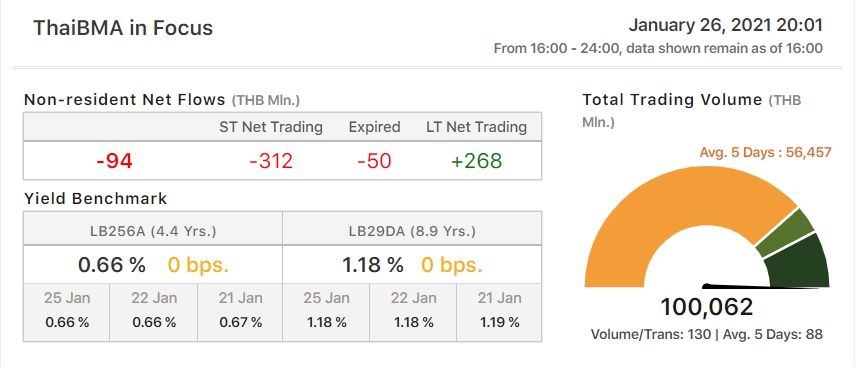This screenshot has height=367, width=856.
Task: Click the 1.18 % current yield figure
Action: [x=373, y=265]
